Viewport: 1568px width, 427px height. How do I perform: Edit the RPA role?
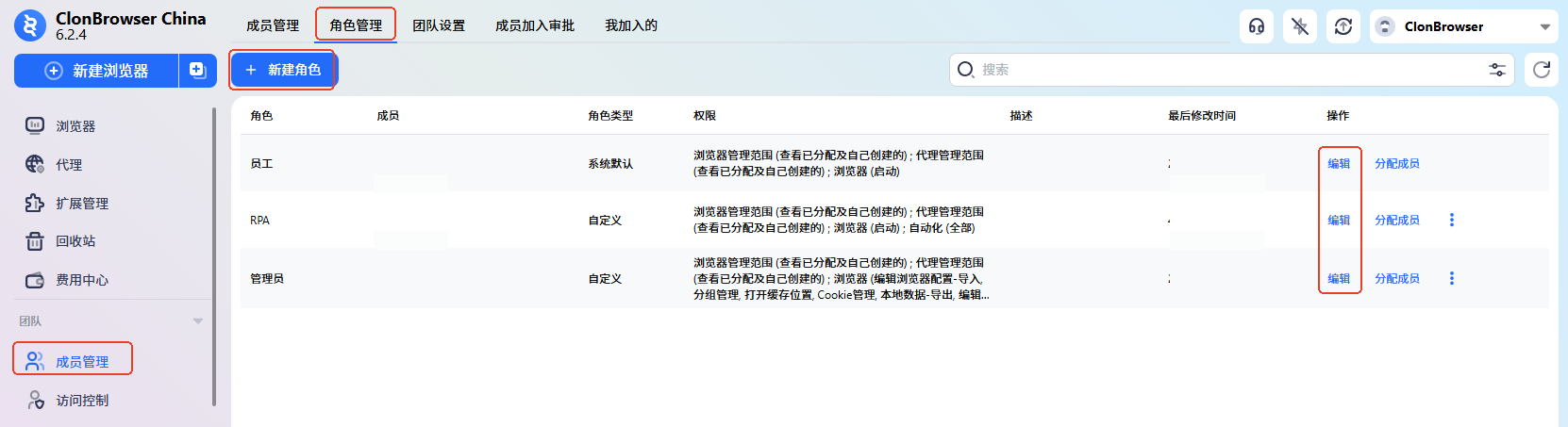(1339, 220)
